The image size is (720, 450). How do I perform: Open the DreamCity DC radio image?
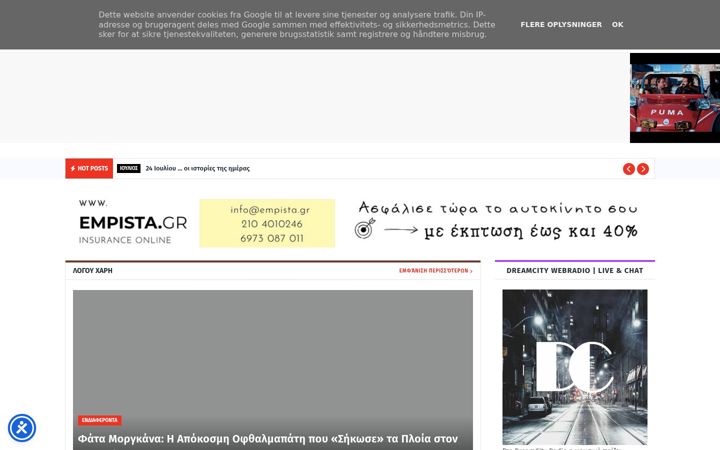click(575, 367)
